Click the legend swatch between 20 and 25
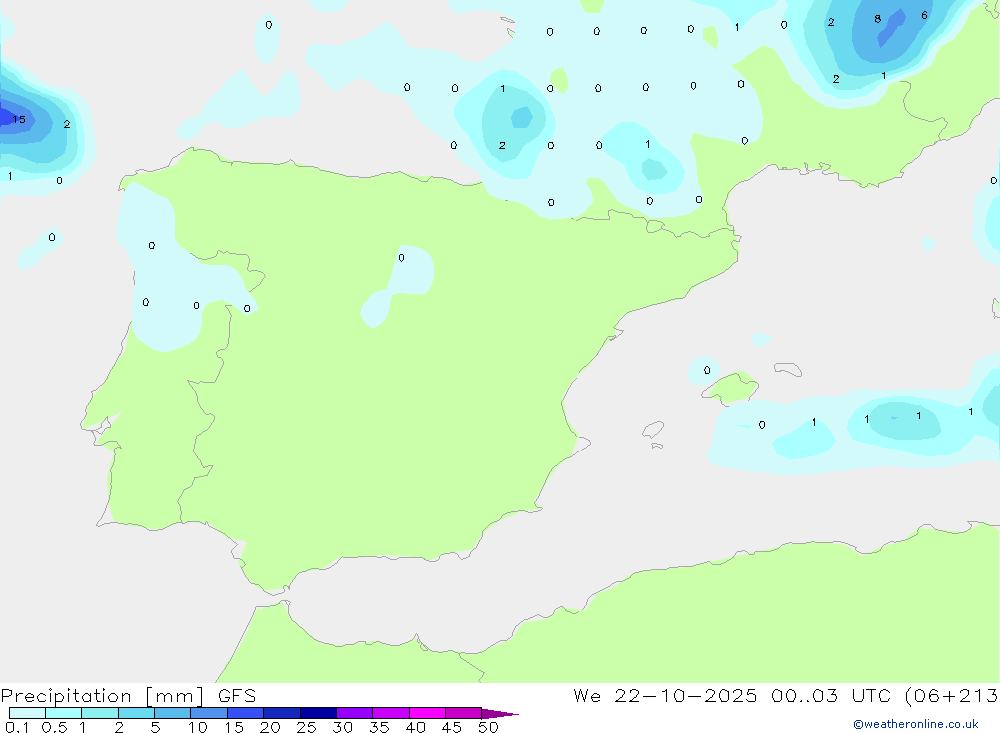This screenshot has height=733, width=1000. (x=282, y=713)
